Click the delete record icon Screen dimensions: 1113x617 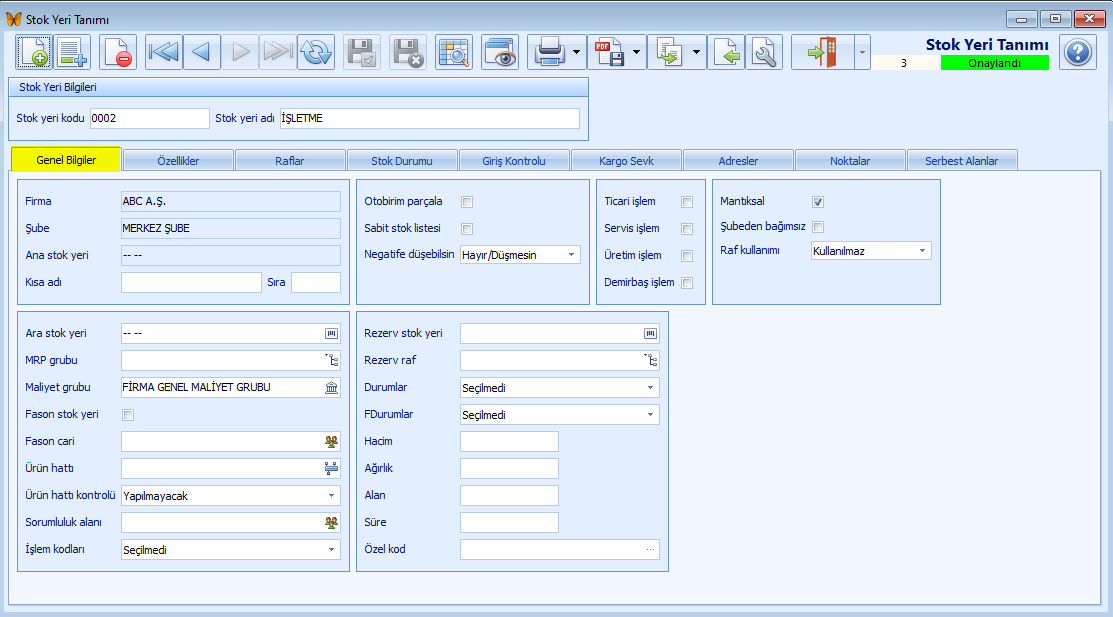click(x=118, y=52)
